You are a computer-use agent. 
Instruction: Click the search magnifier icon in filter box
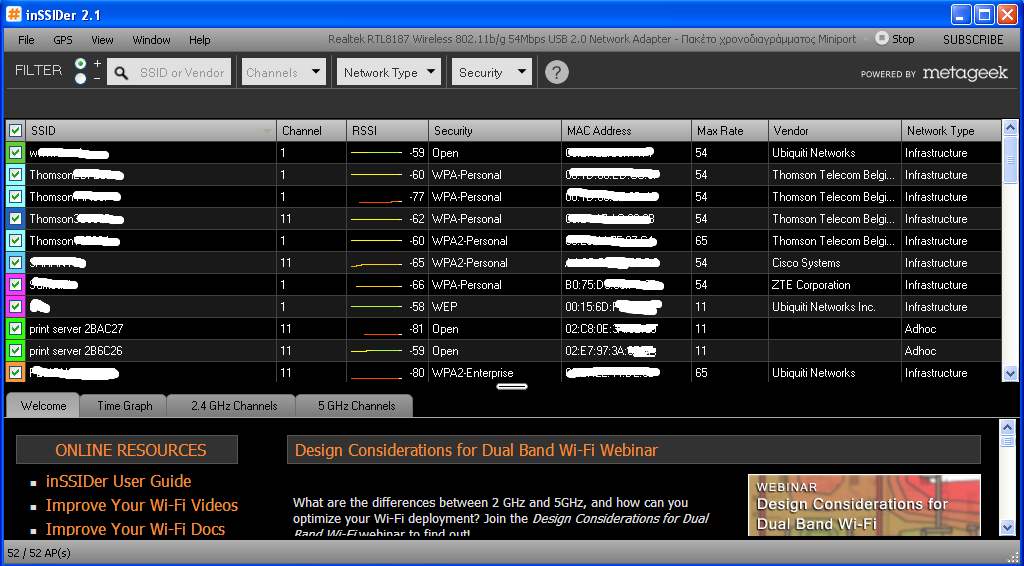coord(121,72)
